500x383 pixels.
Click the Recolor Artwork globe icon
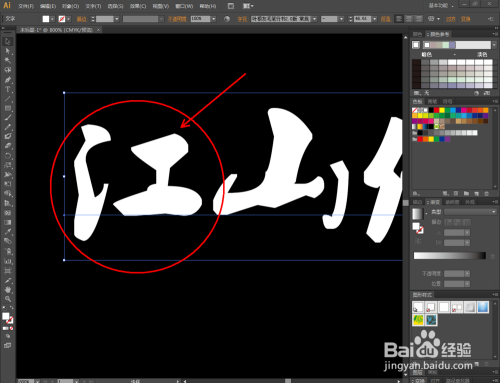click(x=227, y=19)
